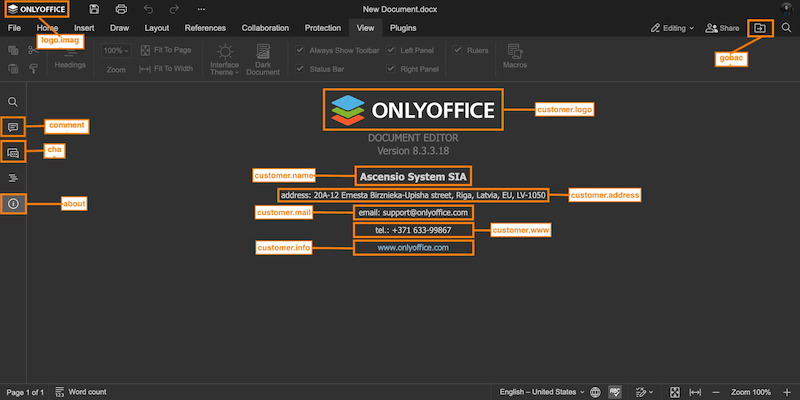
Task: Toggle spell checking icon in status bar
Action: [x=617, y=392]
